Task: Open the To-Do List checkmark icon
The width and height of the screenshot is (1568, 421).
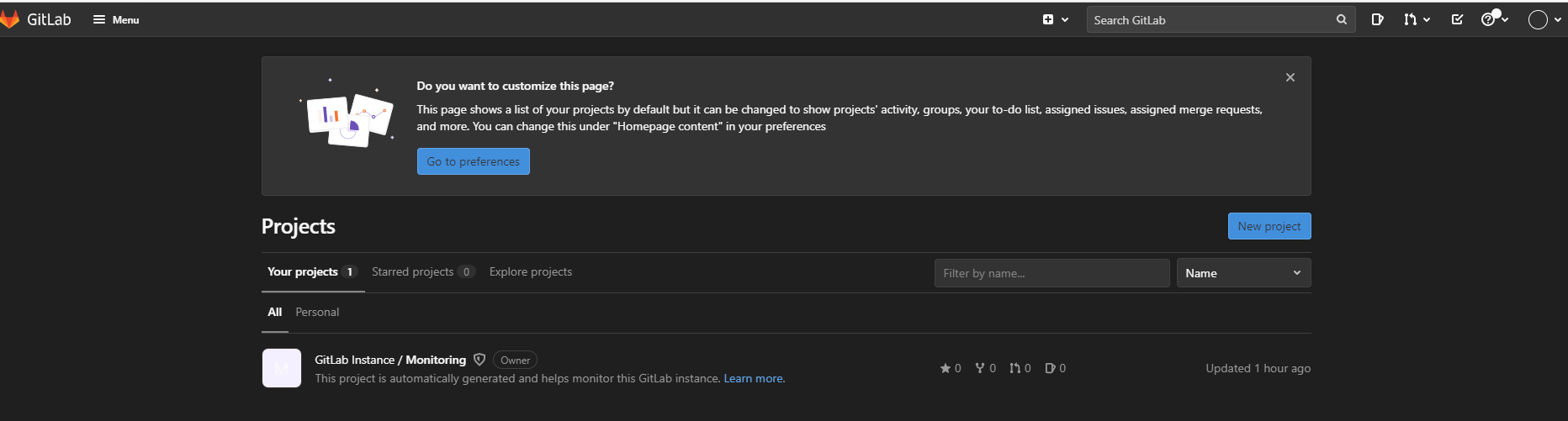Action: pos(1457,19)
